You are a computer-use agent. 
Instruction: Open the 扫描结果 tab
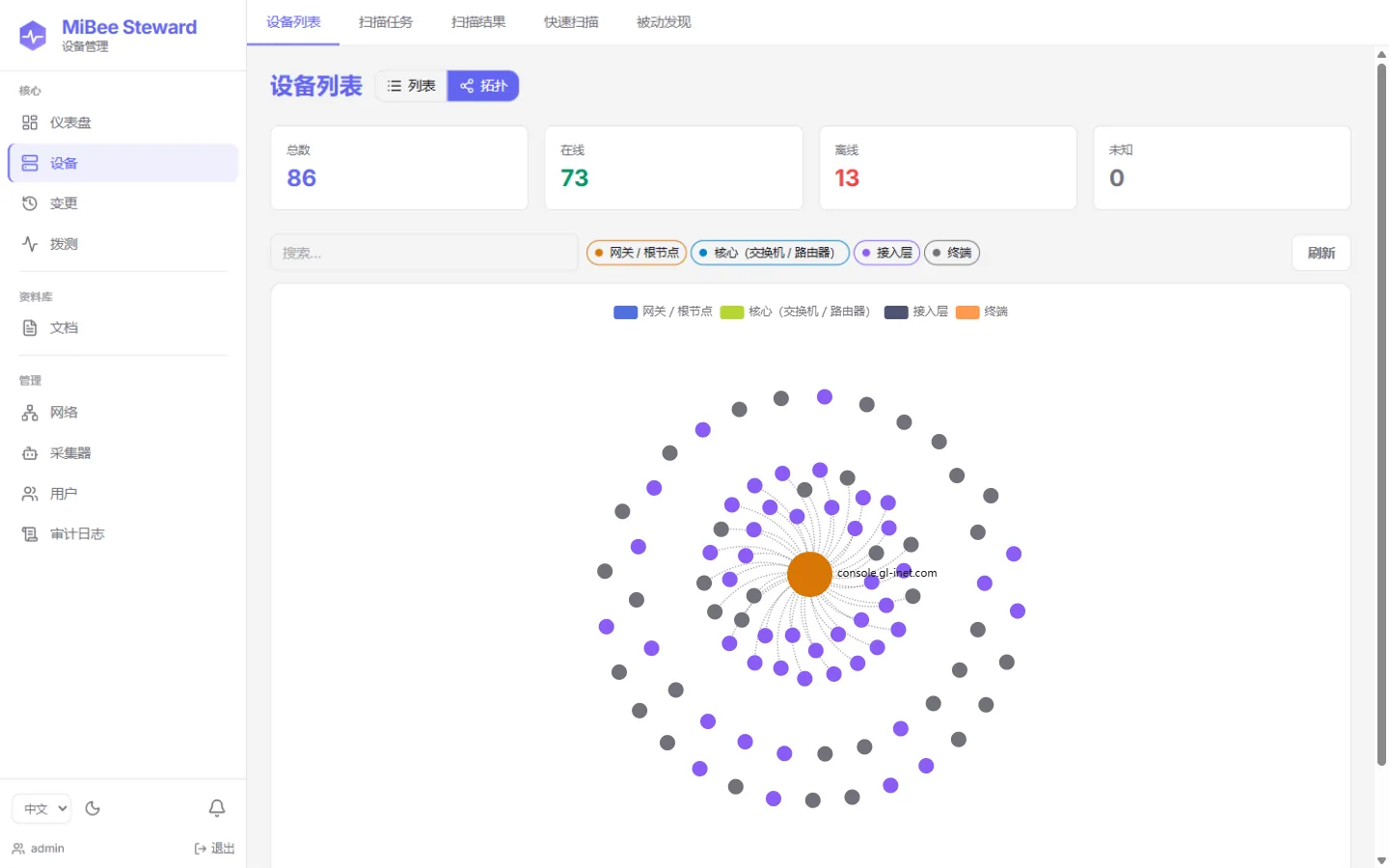click(478, 22)
